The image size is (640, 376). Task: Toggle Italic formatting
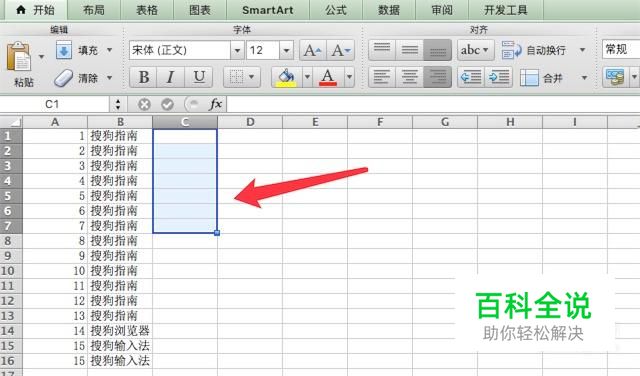point(171,77)
